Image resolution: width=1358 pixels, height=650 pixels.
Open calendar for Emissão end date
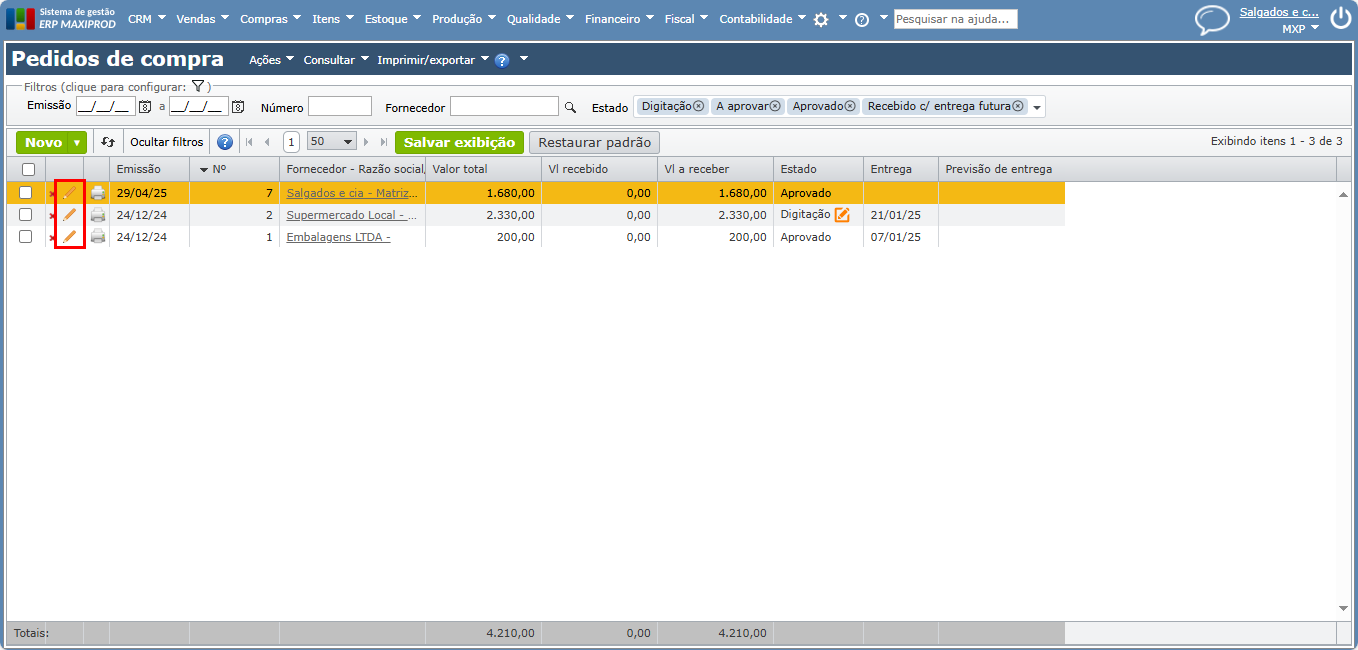[x=238, y=106]
